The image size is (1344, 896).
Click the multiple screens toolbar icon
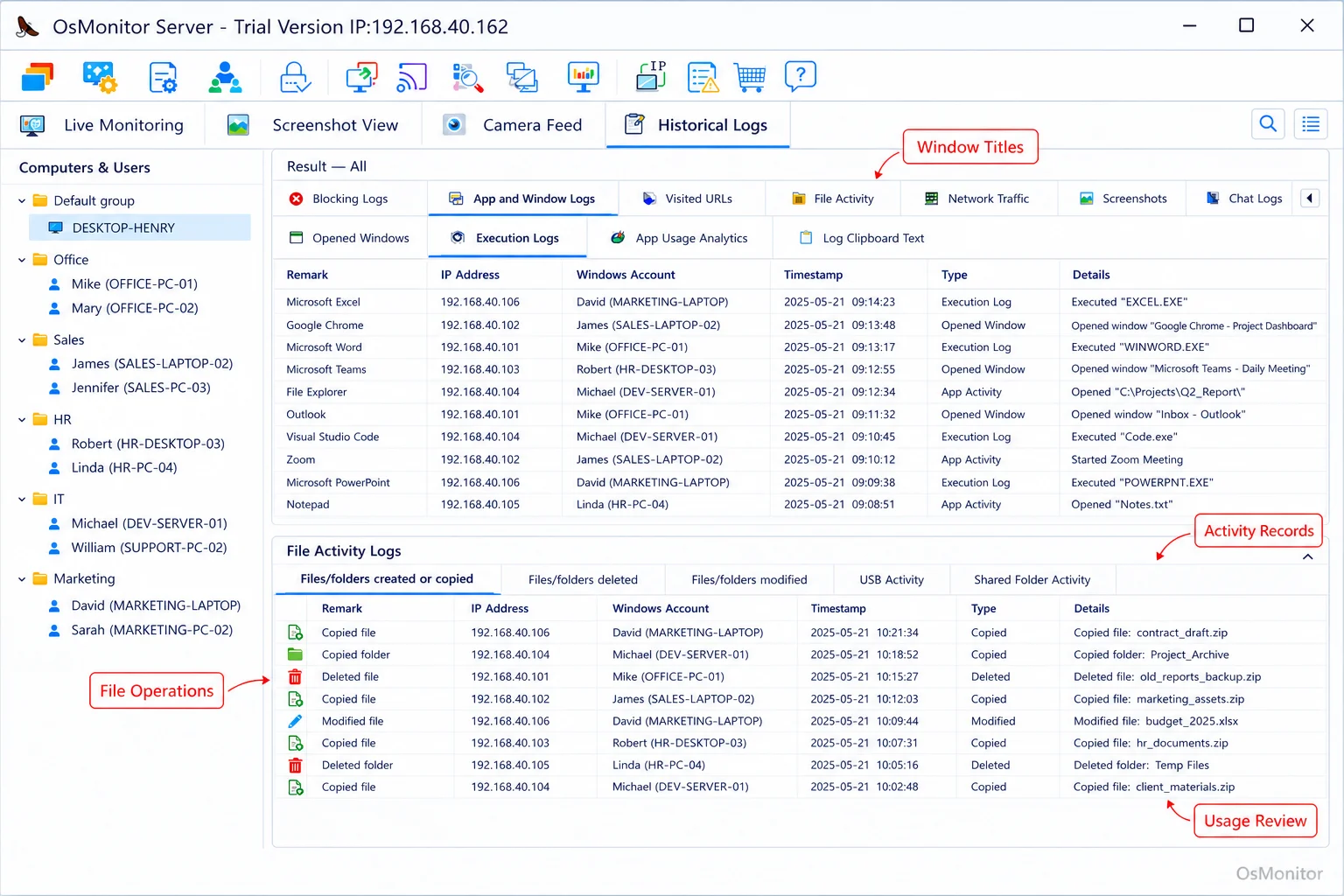[522, 77]
